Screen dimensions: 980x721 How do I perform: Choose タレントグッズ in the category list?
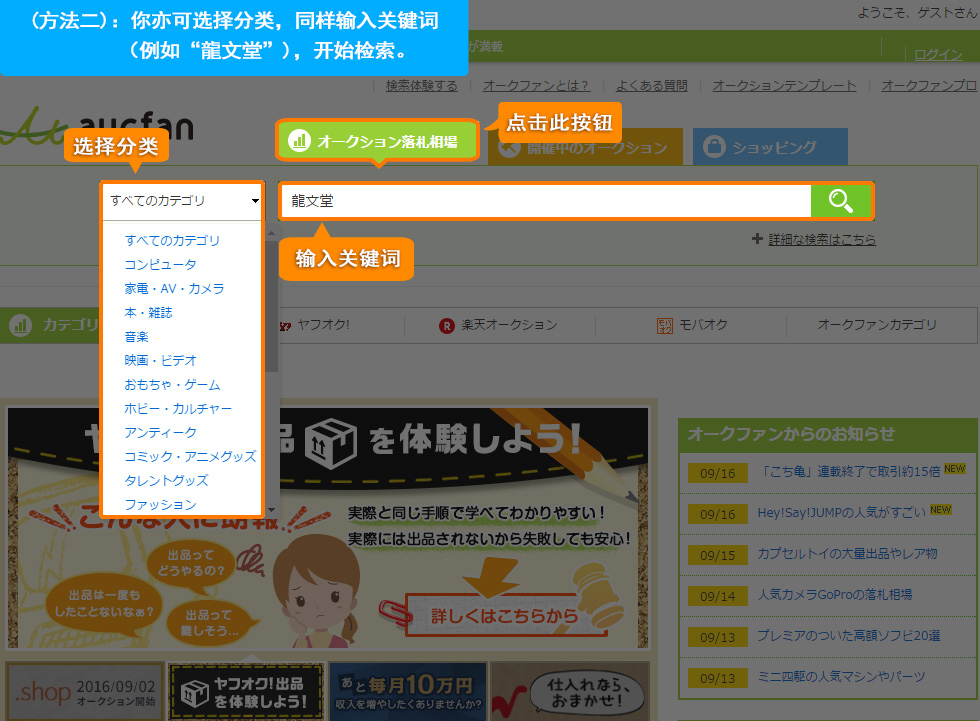click(166, 480)
